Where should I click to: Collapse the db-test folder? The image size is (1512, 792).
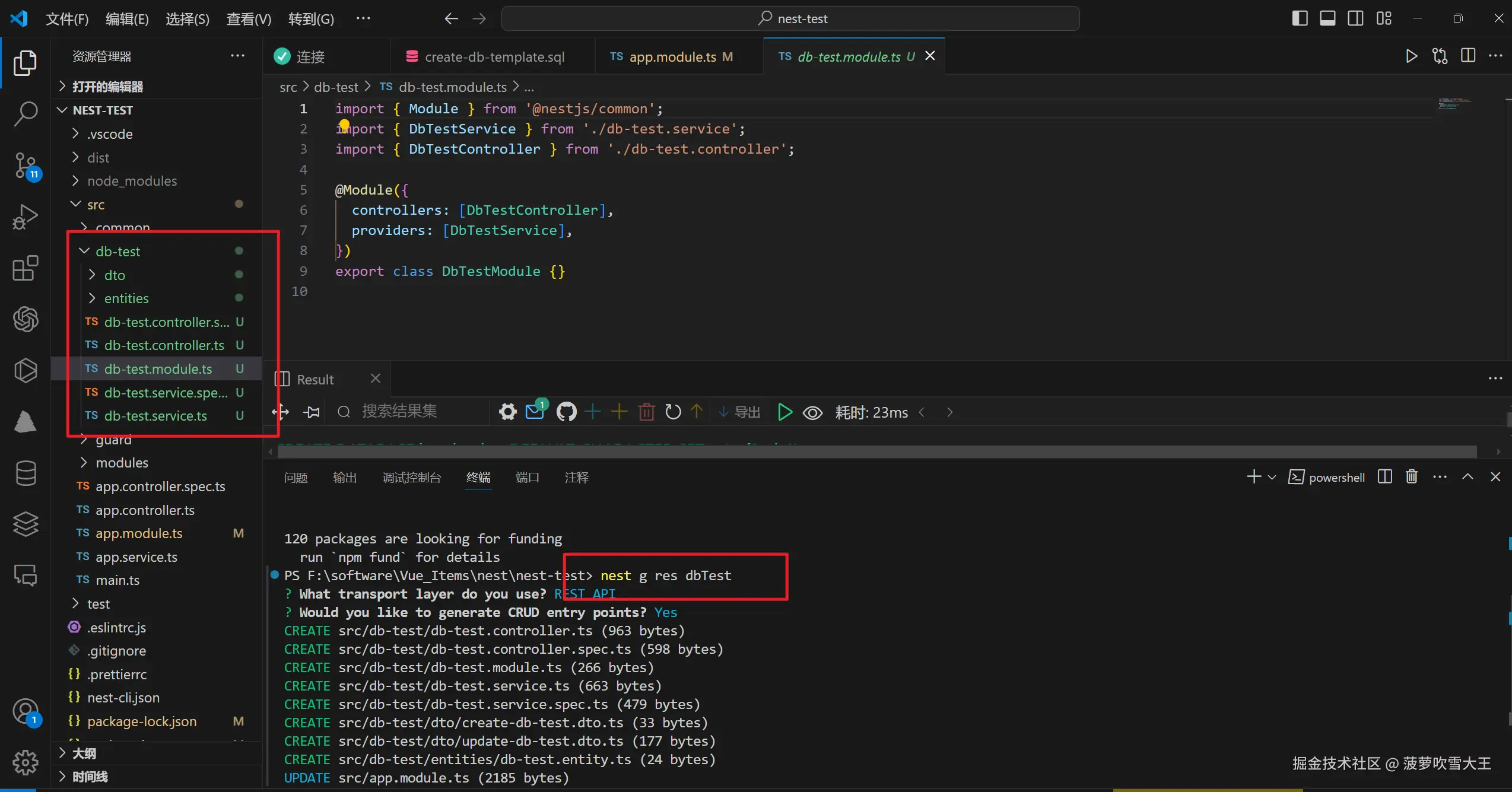pos(117,252)
